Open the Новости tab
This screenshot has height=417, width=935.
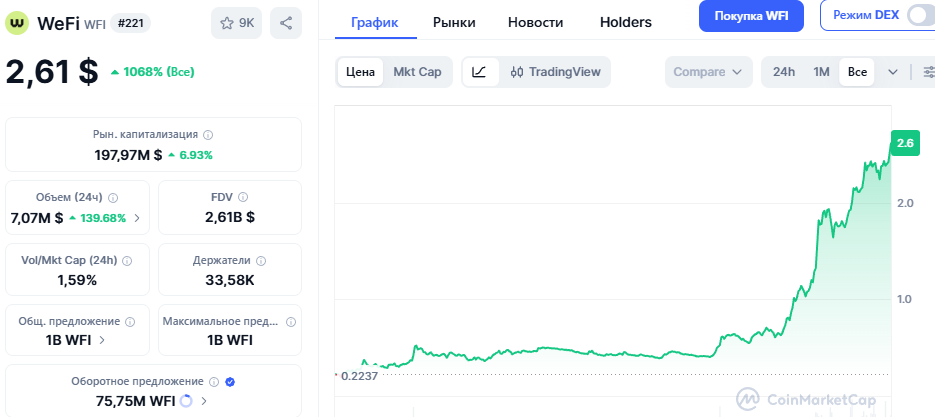coord(535,23)
